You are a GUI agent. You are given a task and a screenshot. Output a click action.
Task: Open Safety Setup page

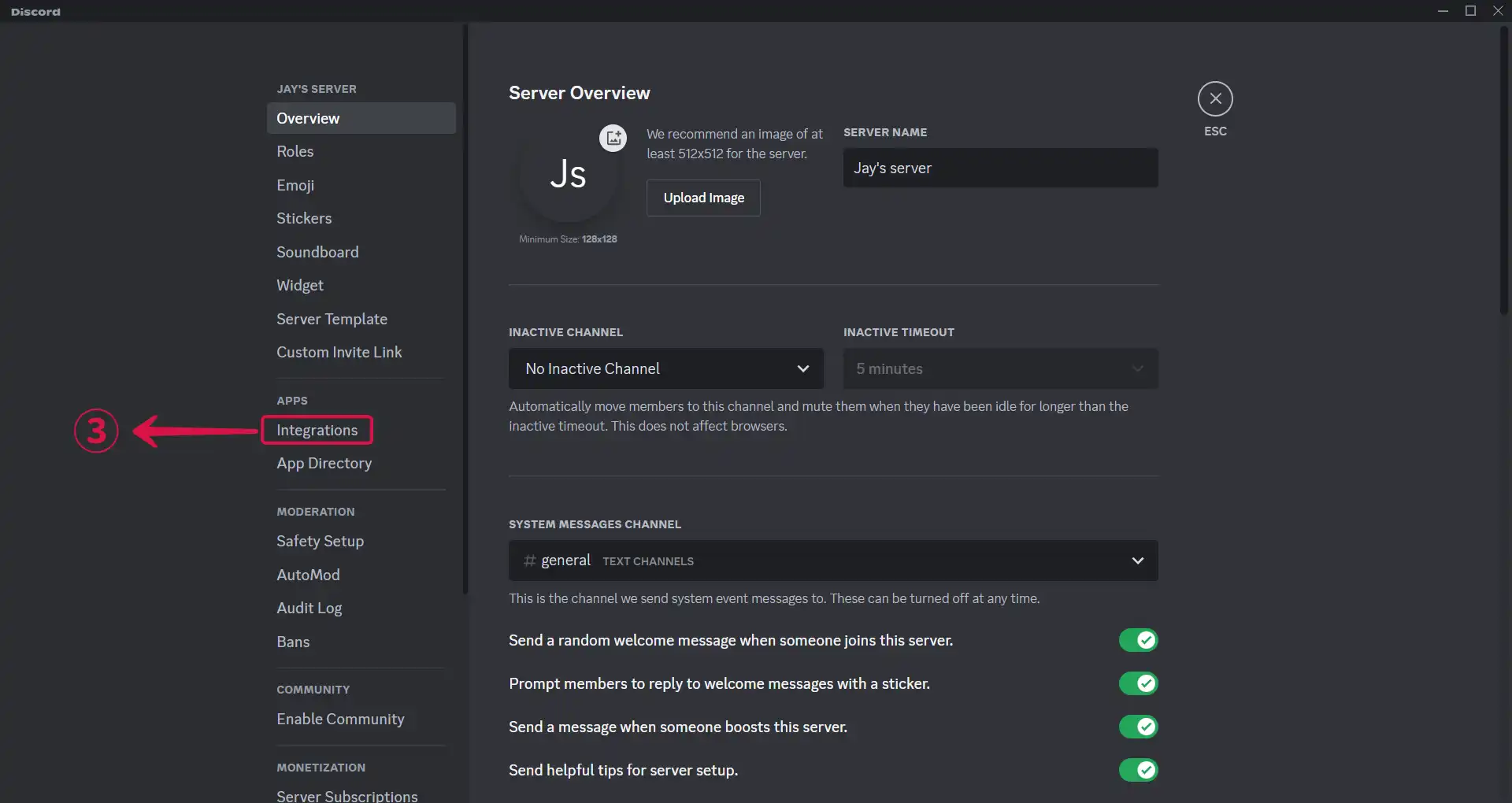coord(361,541)
